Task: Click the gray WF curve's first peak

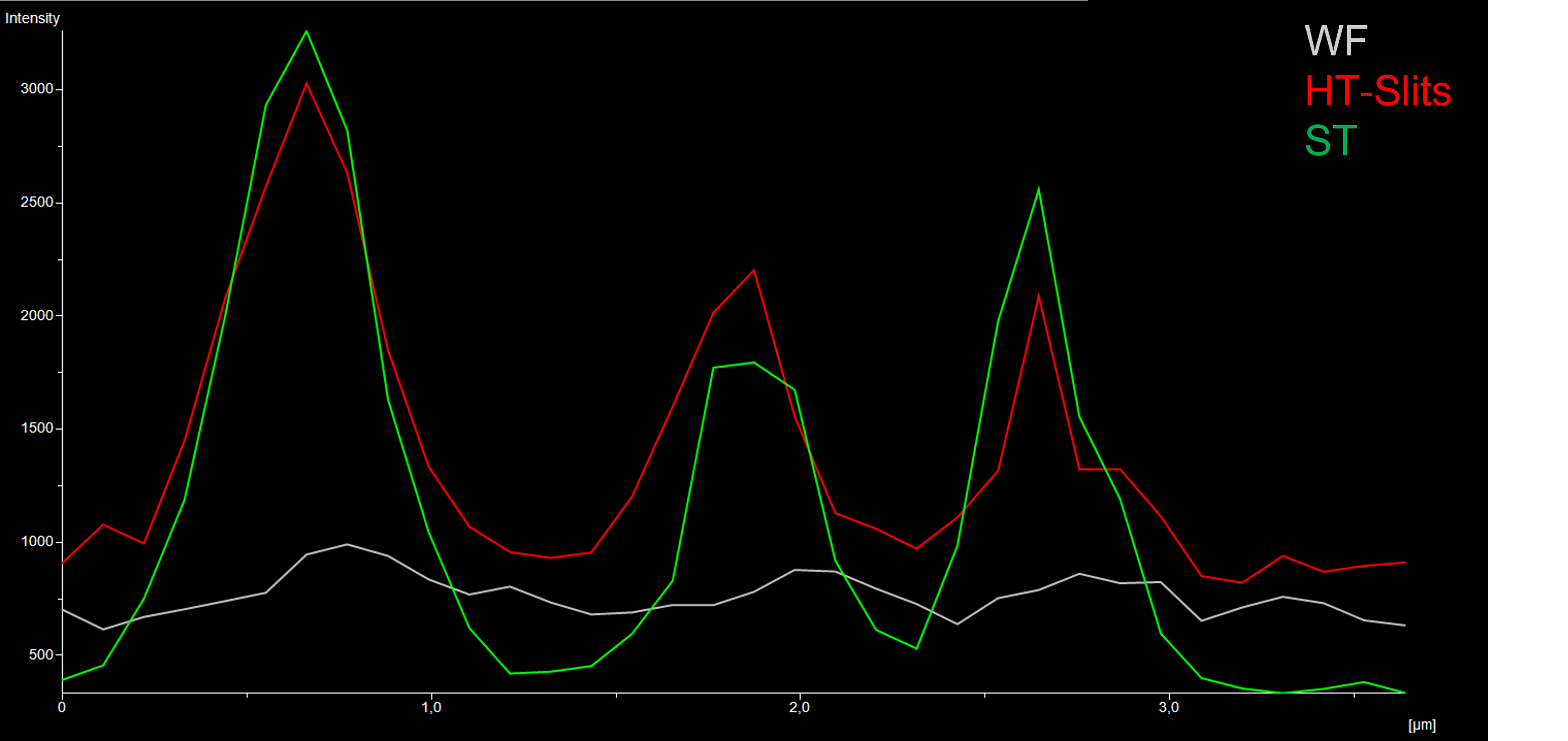Action: click(347, 545)
